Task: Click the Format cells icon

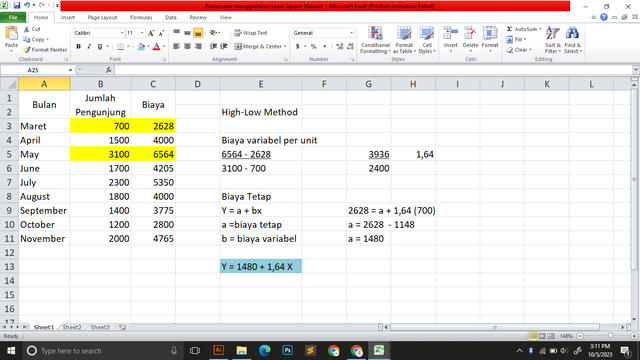Action: click(x=490, y=33)
